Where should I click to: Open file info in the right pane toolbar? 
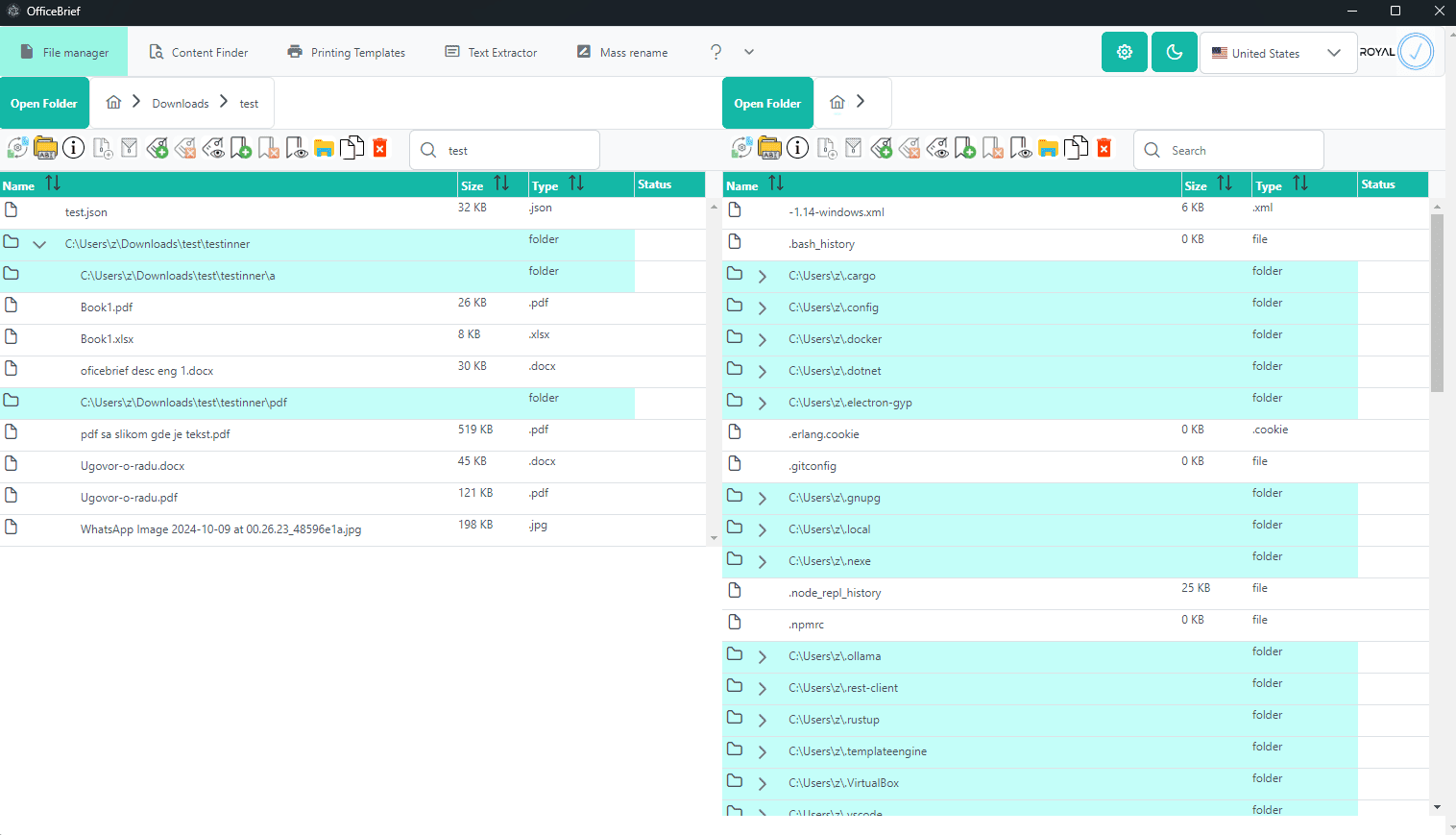pos(797,148)
